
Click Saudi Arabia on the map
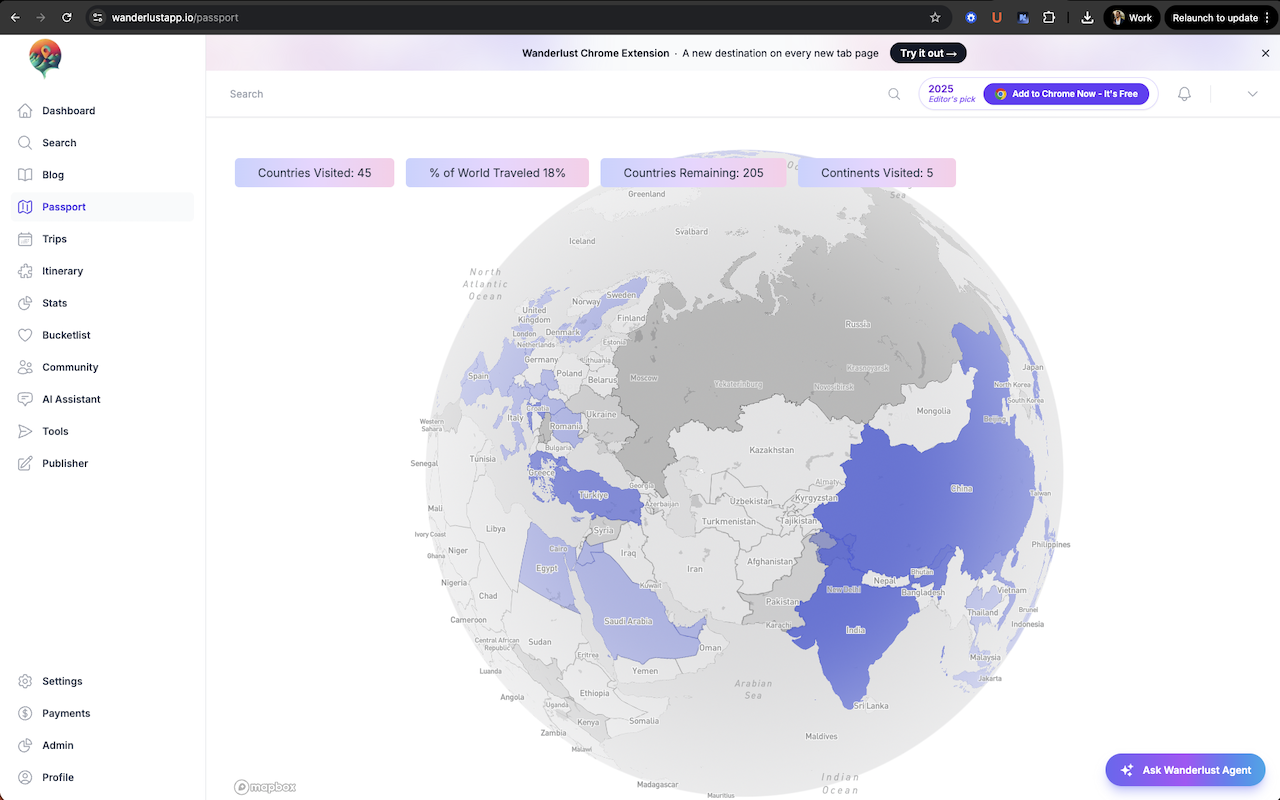[x=628, y=621]
